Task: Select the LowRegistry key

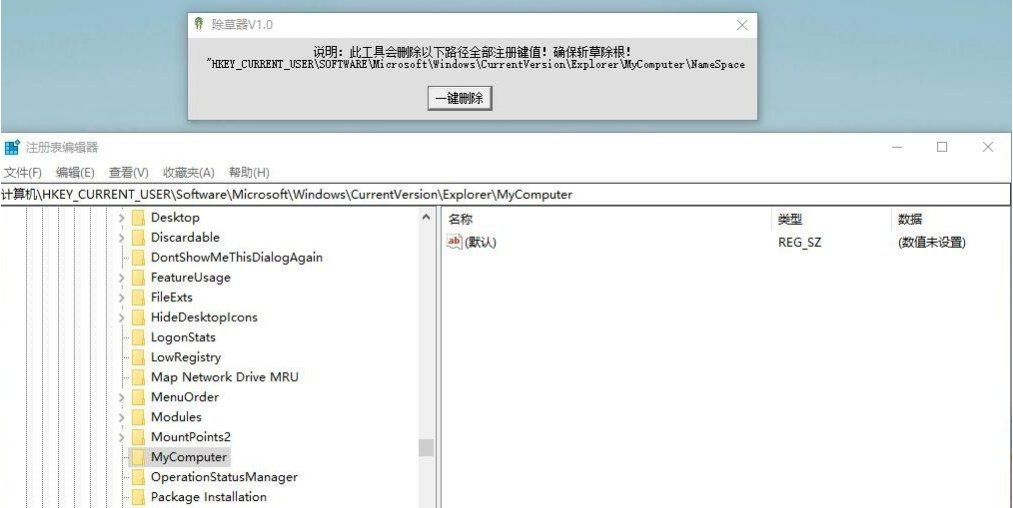Action: click(186, 357)
